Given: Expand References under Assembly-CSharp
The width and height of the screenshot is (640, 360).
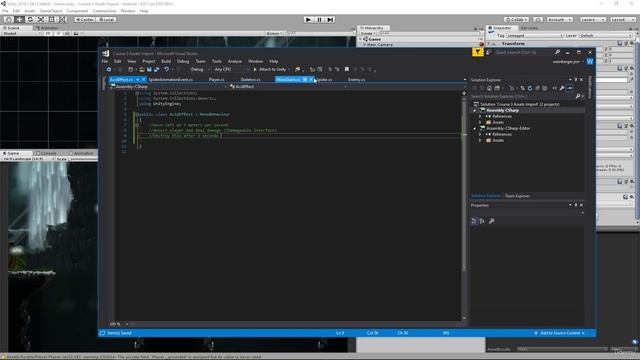Looking at the screenshot, I should (480, 116).
